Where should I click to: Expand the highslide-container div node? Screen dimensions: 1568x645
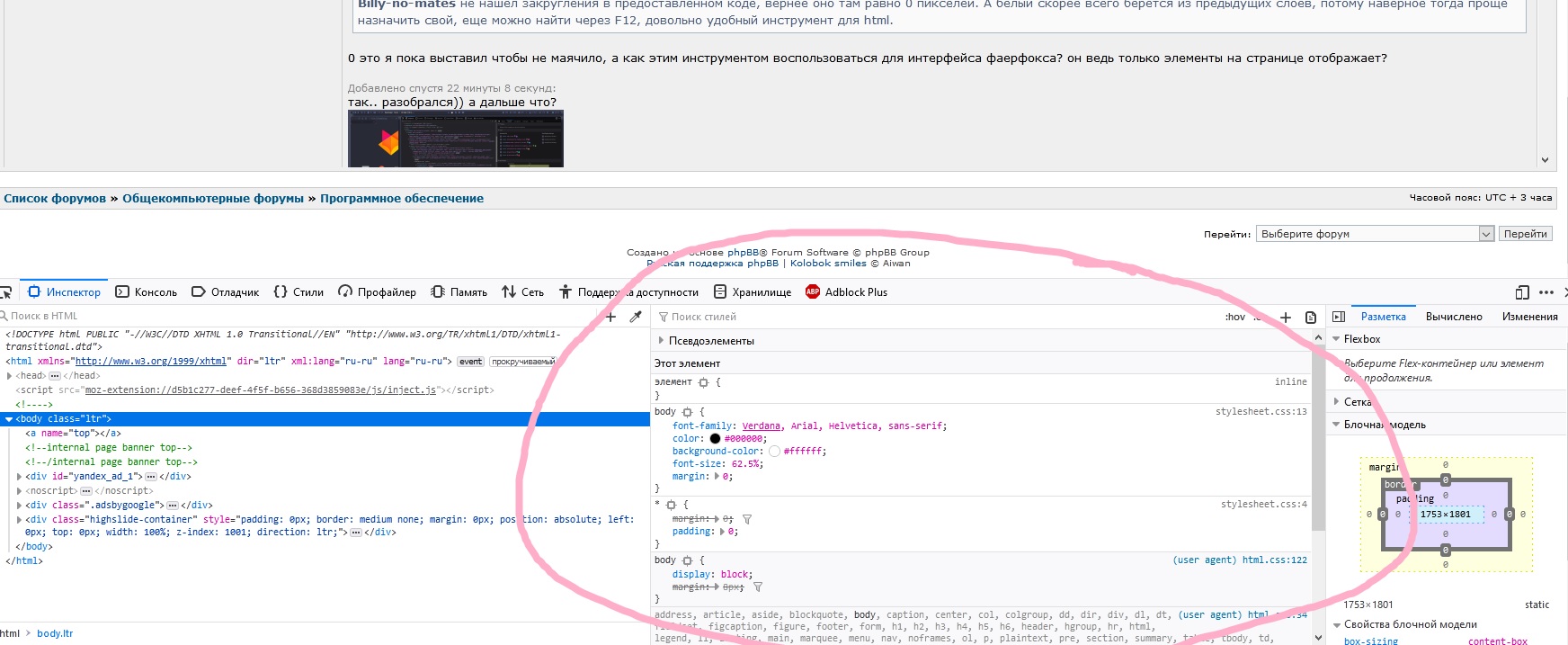click(x=19, y=520)
